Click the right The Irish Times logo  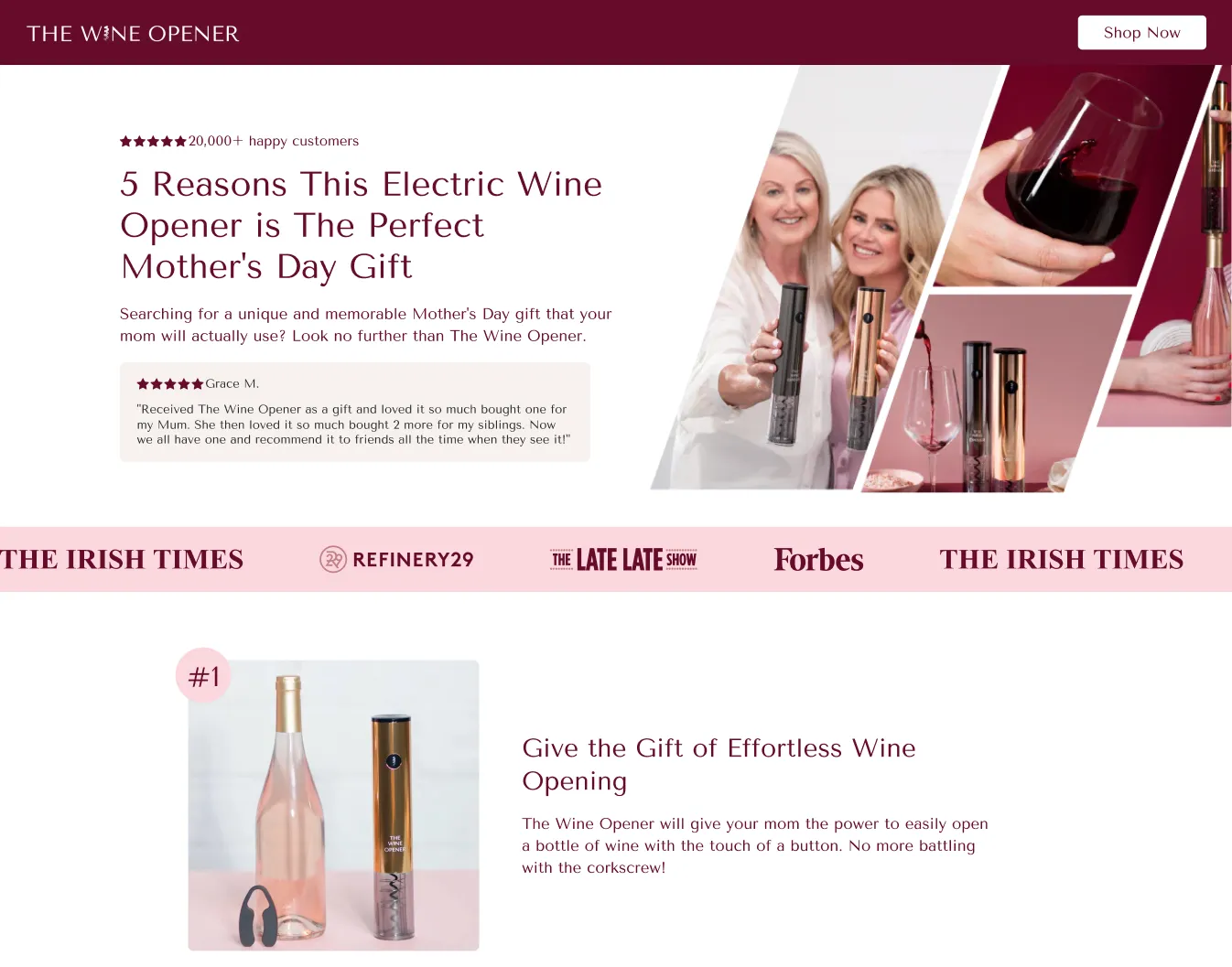(x=1062, y=559)
